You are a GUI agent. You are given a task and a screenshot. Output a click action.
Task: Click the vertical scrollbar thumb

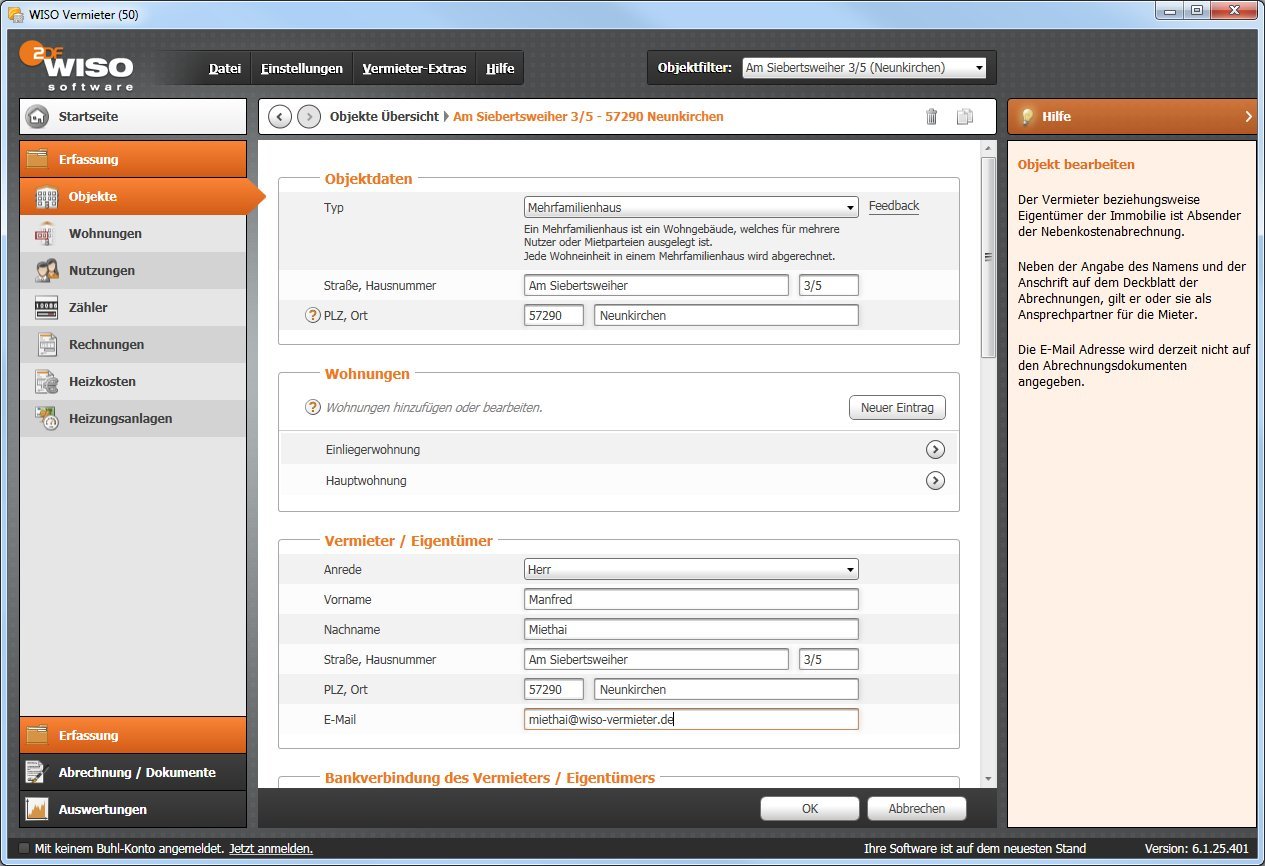(x=988, y=257)
